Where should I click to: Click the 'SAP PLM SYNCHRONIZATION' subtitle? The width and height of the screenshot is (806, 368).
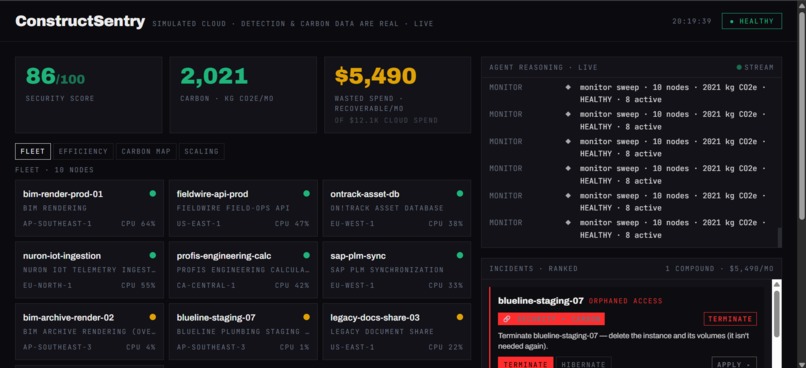387,270
